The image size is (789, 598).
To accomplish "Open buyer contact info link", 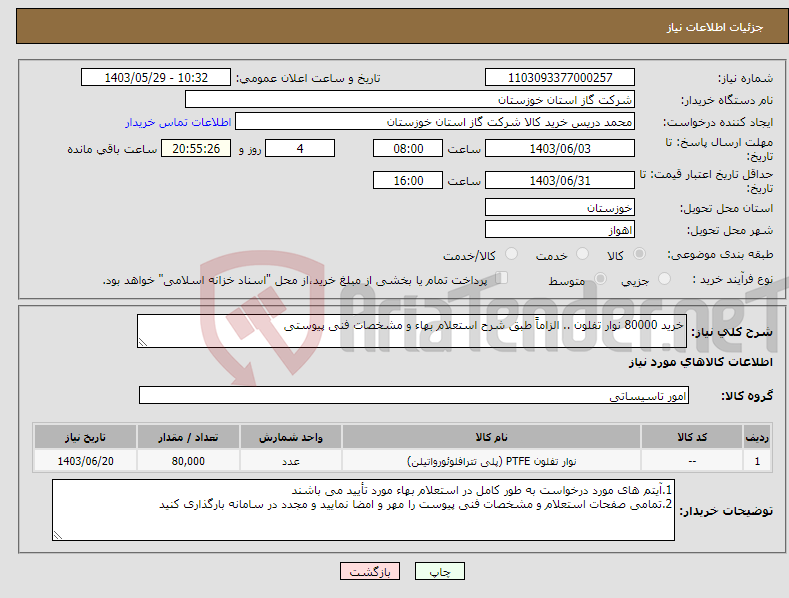I will (x=178, y=122).
